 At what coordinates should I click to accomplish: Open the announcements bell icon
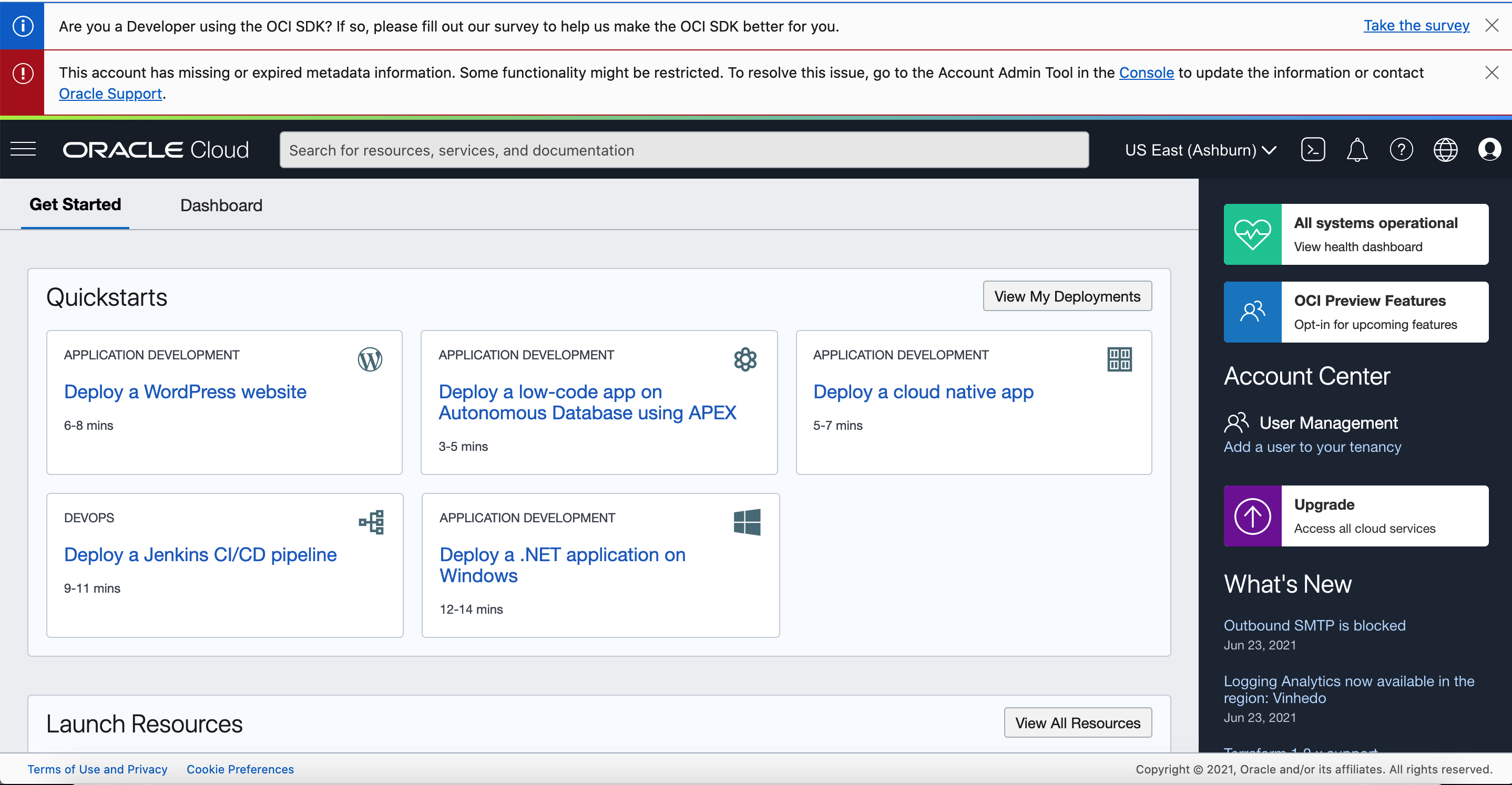pyautogui.click(x=1356, y=150)
